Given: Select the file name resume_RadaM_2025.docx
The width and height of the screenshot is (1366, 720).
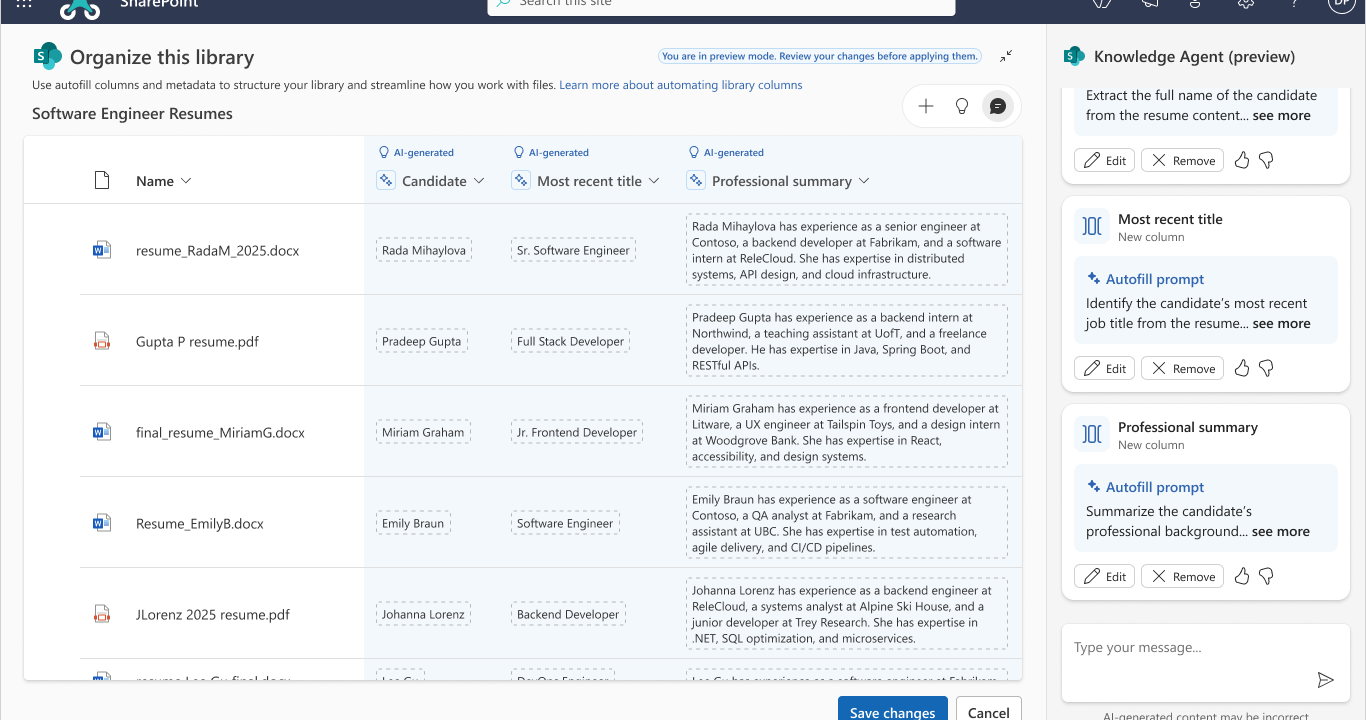Looking at the screenshot, I should 218,250.
